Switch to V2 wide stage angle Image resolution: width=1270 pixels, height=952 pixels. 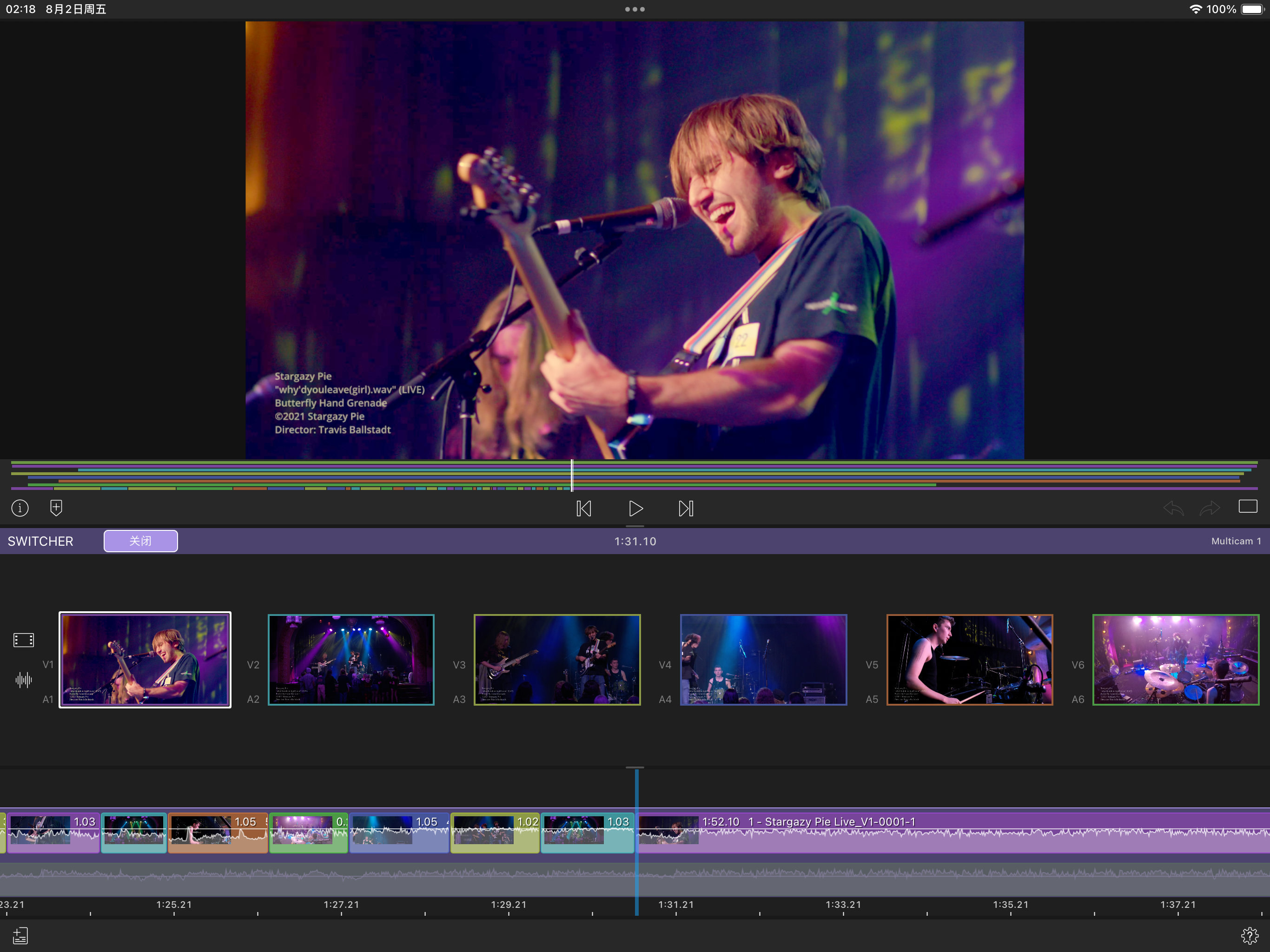pos(351,660)
